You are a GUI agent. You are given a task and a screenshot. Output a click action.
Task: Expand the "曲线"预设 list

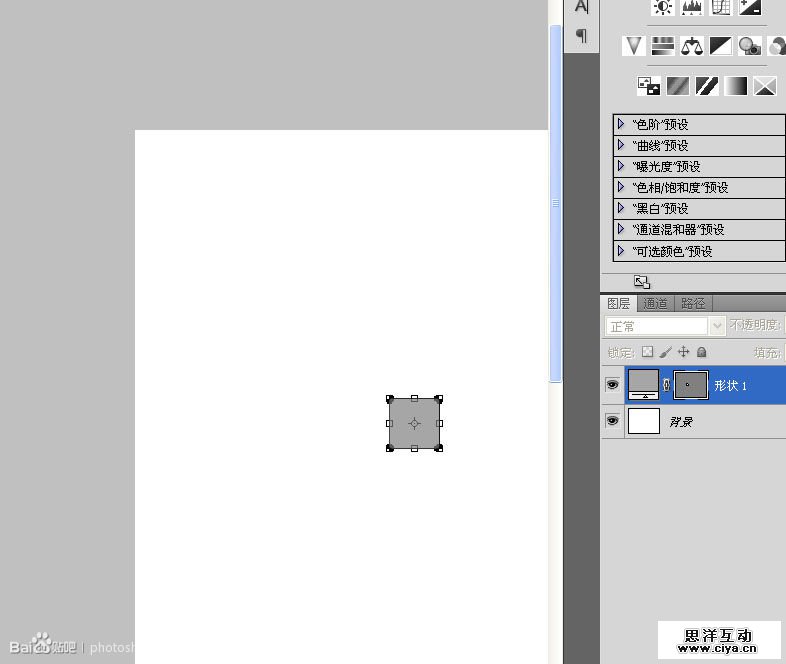pyautogui.click(x=622, y=145)
